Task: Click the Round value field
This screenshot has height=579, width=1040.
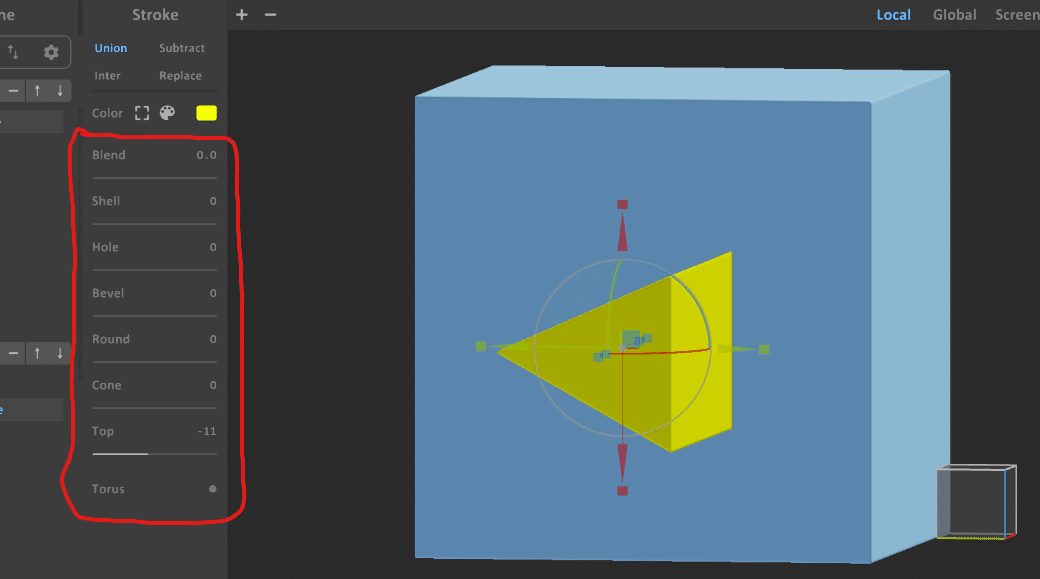Action: tap(213, 339)
